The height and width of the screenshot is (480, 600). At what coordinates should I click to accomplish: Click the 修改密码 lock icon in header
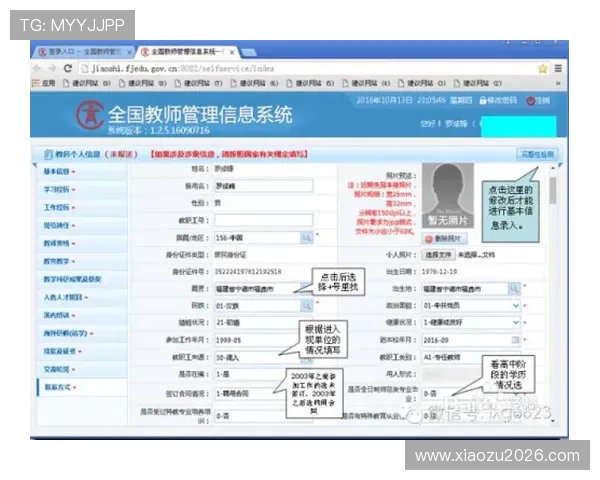coord(483,101)
